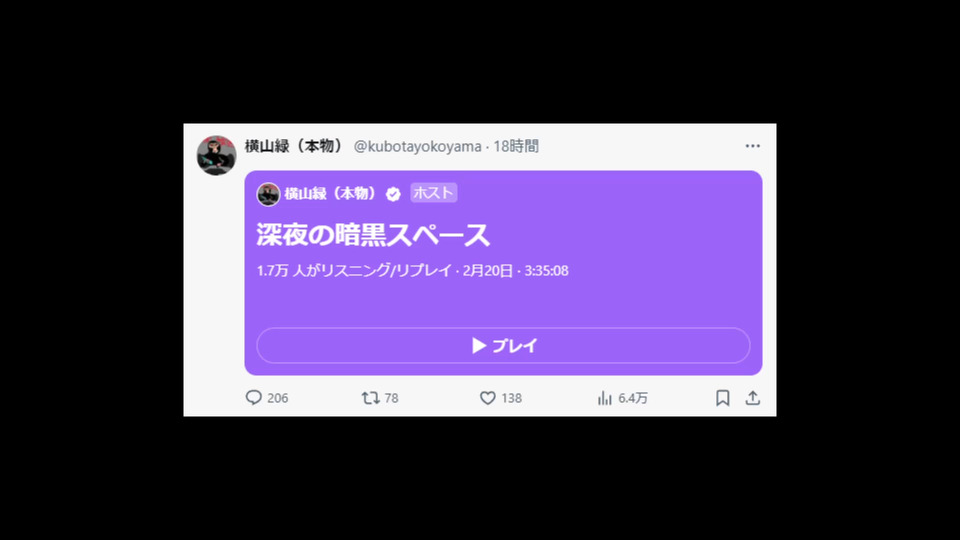Click the 206 reply count
Viewport: 960px width, 540px height.
[x=277, y=398]
